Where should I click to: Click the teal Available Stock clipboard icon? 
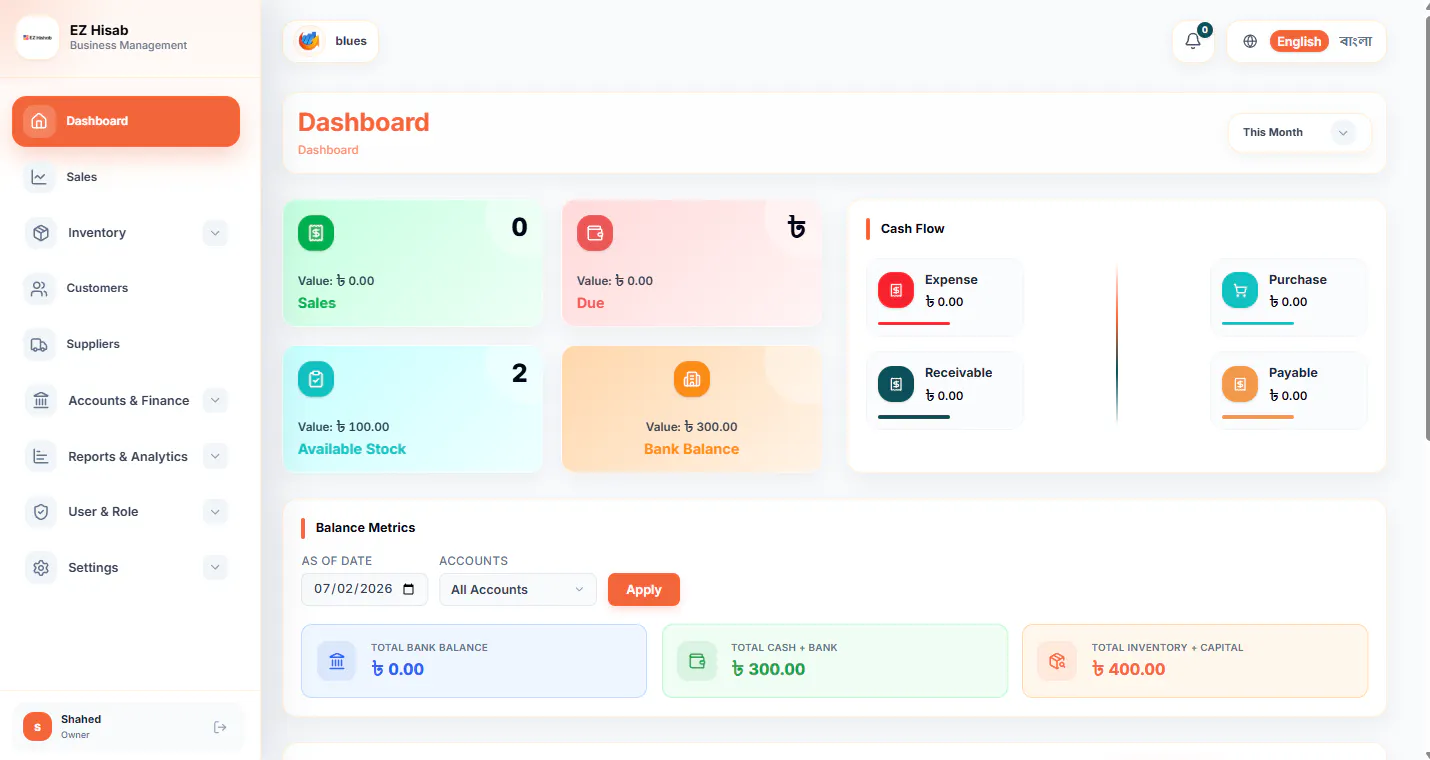316,379
